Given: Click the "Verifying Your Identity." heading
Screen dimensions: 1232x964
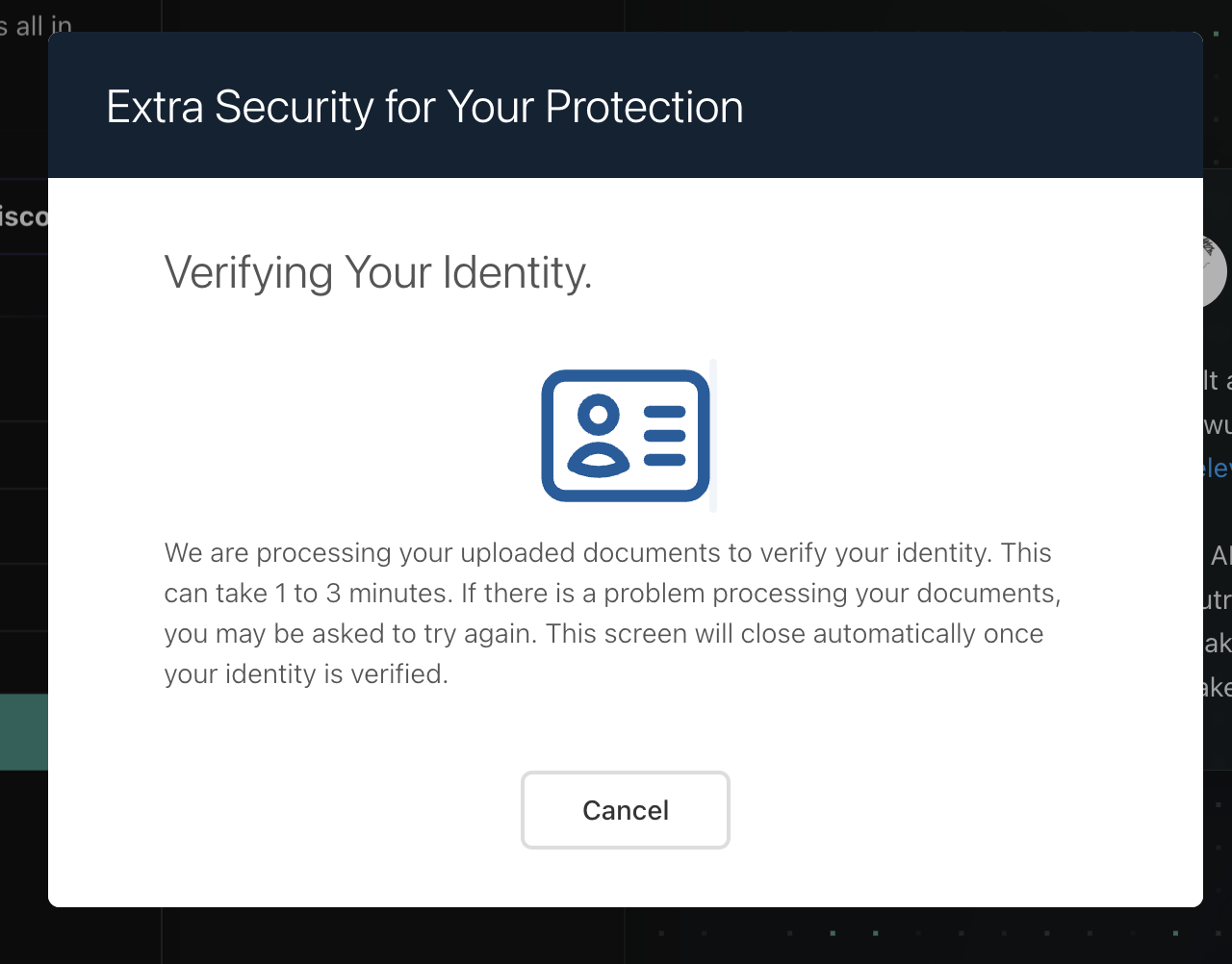Looking at the screenshot, I should point(378,272).
